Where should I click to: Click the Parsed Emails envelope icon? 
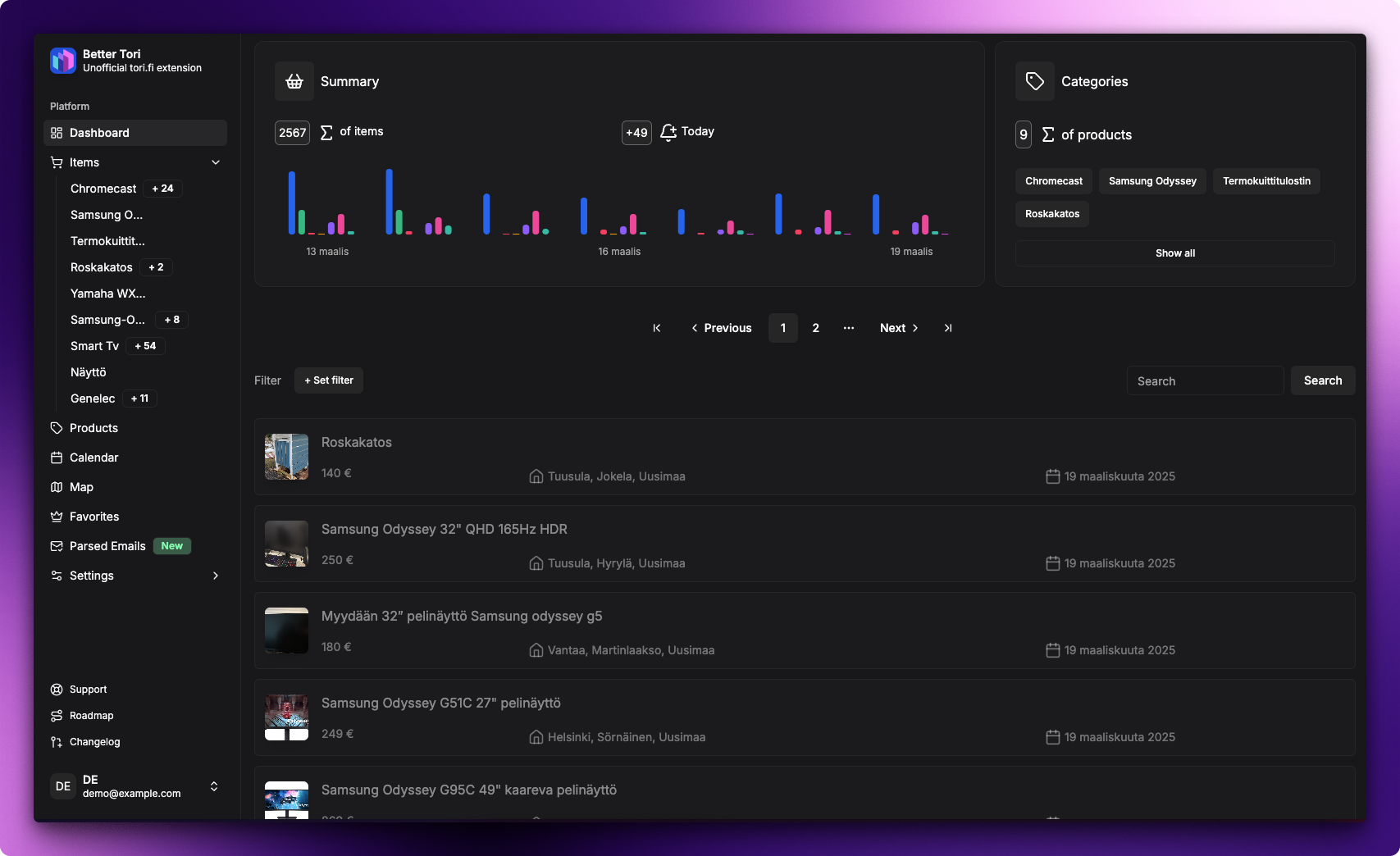point(57,546)
